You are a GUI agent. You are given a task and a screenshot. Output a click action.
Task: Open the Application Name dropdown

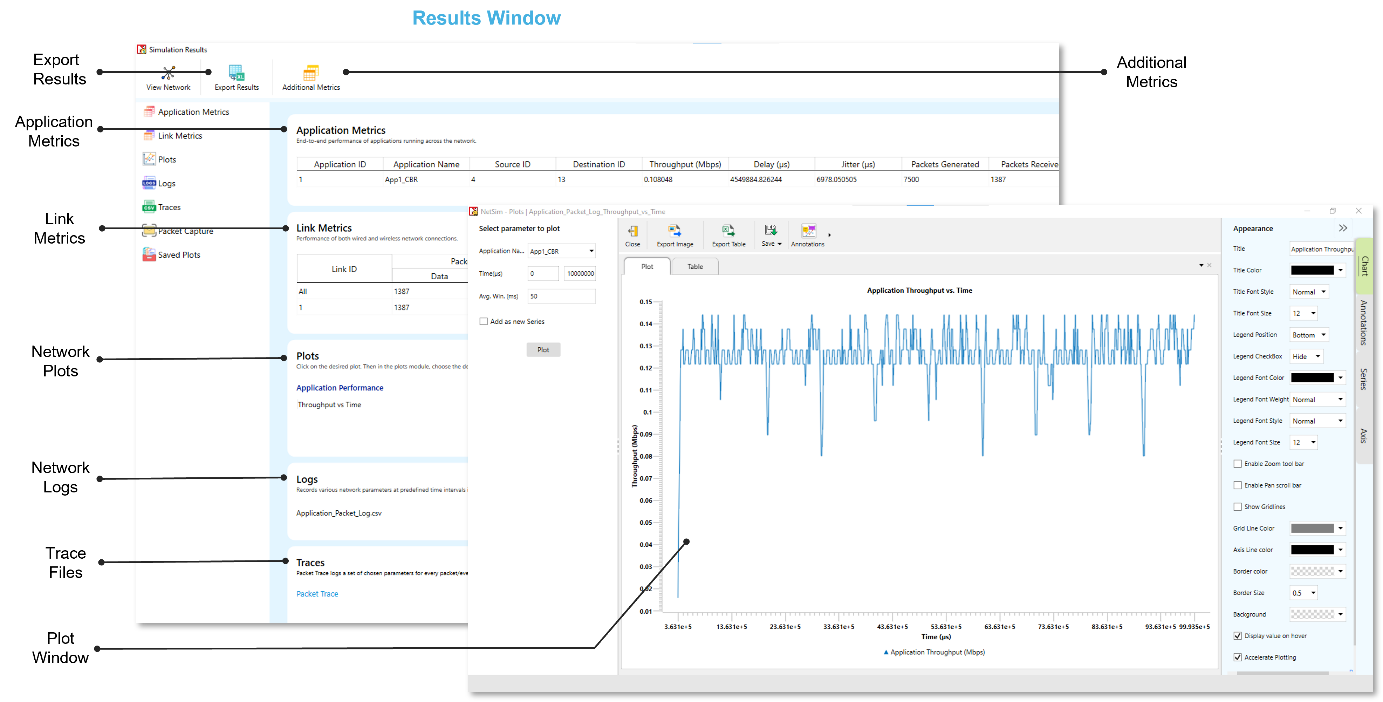coord(561,251)
